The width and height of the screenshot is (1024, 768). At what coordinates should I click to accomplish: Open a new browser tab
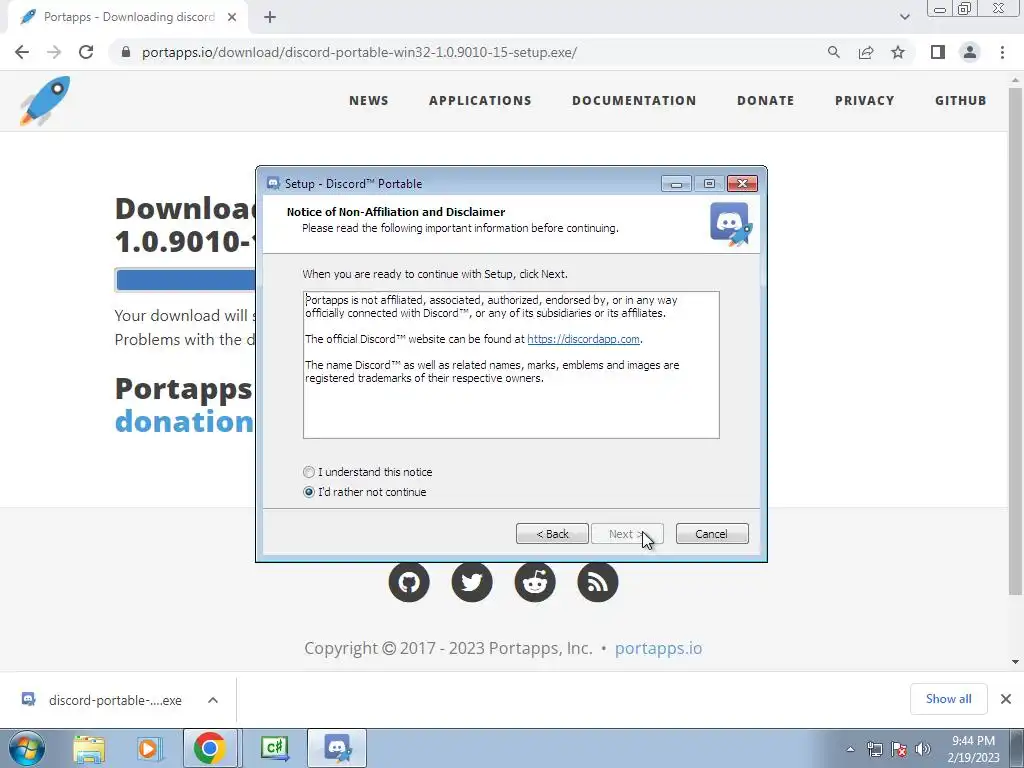[270, 17]
